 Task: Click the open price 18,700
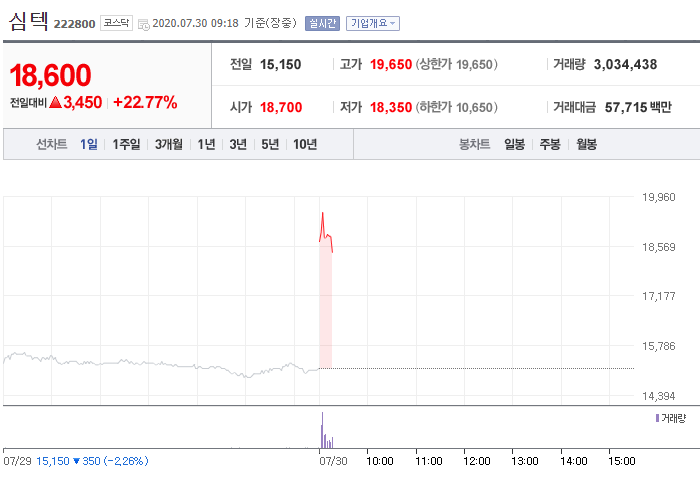point(281,107)
